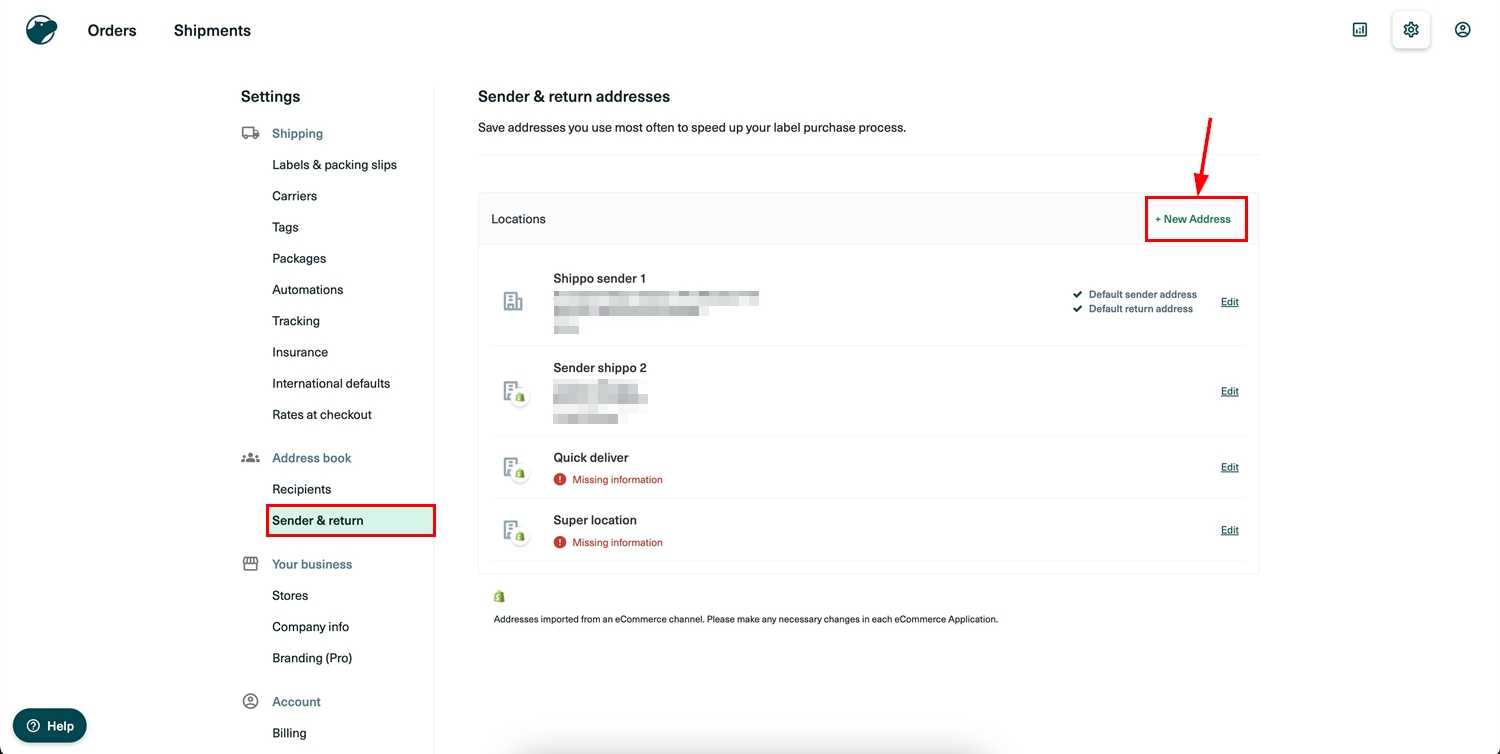The image size is (1500, 754).
Task: Click the Your business store icon
Action: coord(250,564)
